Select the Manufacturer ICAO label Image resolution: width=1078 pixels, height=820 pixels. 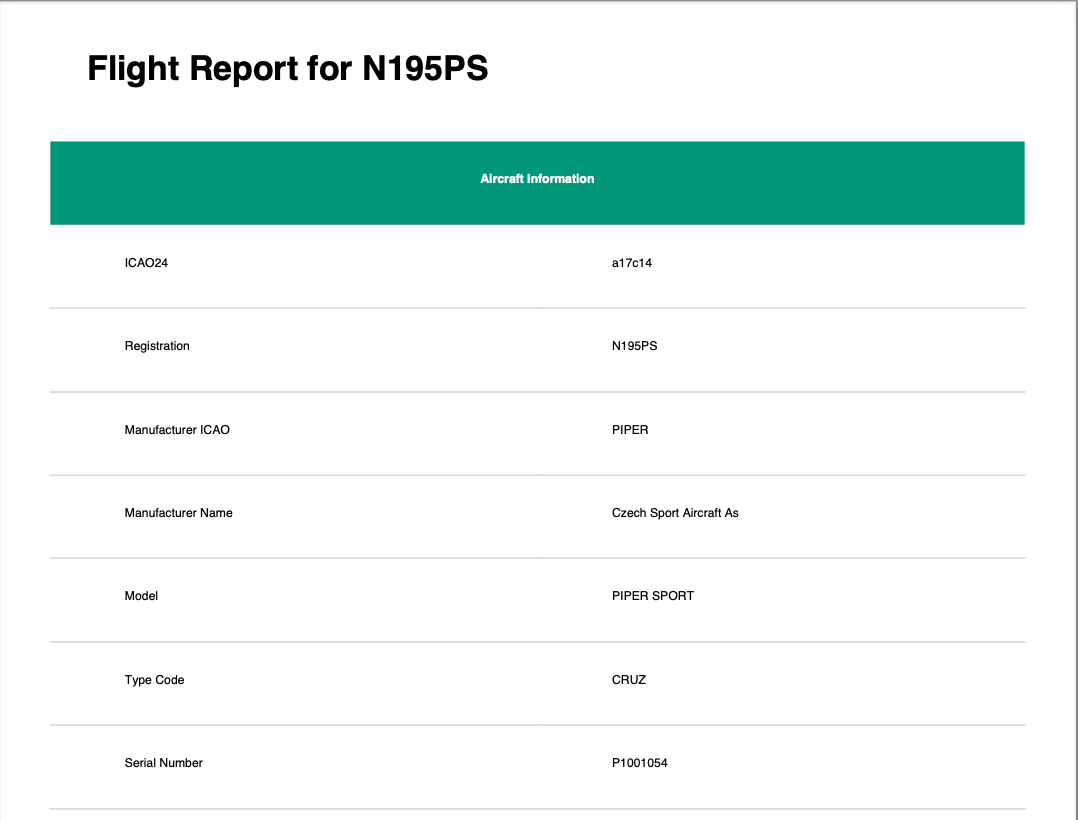177,430
